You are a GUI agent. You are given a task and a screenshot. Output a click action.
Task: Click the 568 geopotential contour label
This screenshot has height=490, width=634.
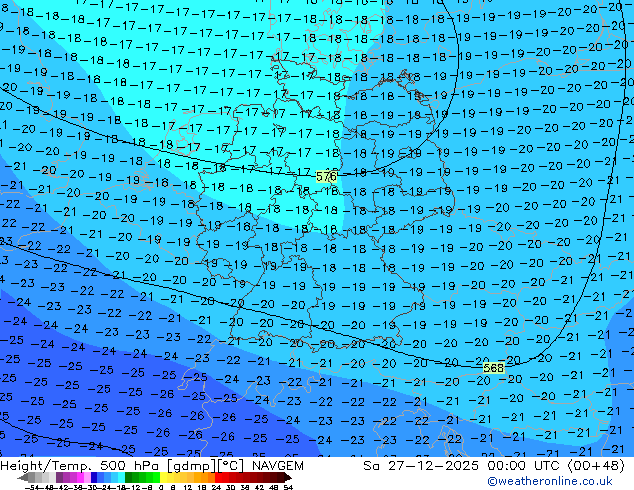494,368
